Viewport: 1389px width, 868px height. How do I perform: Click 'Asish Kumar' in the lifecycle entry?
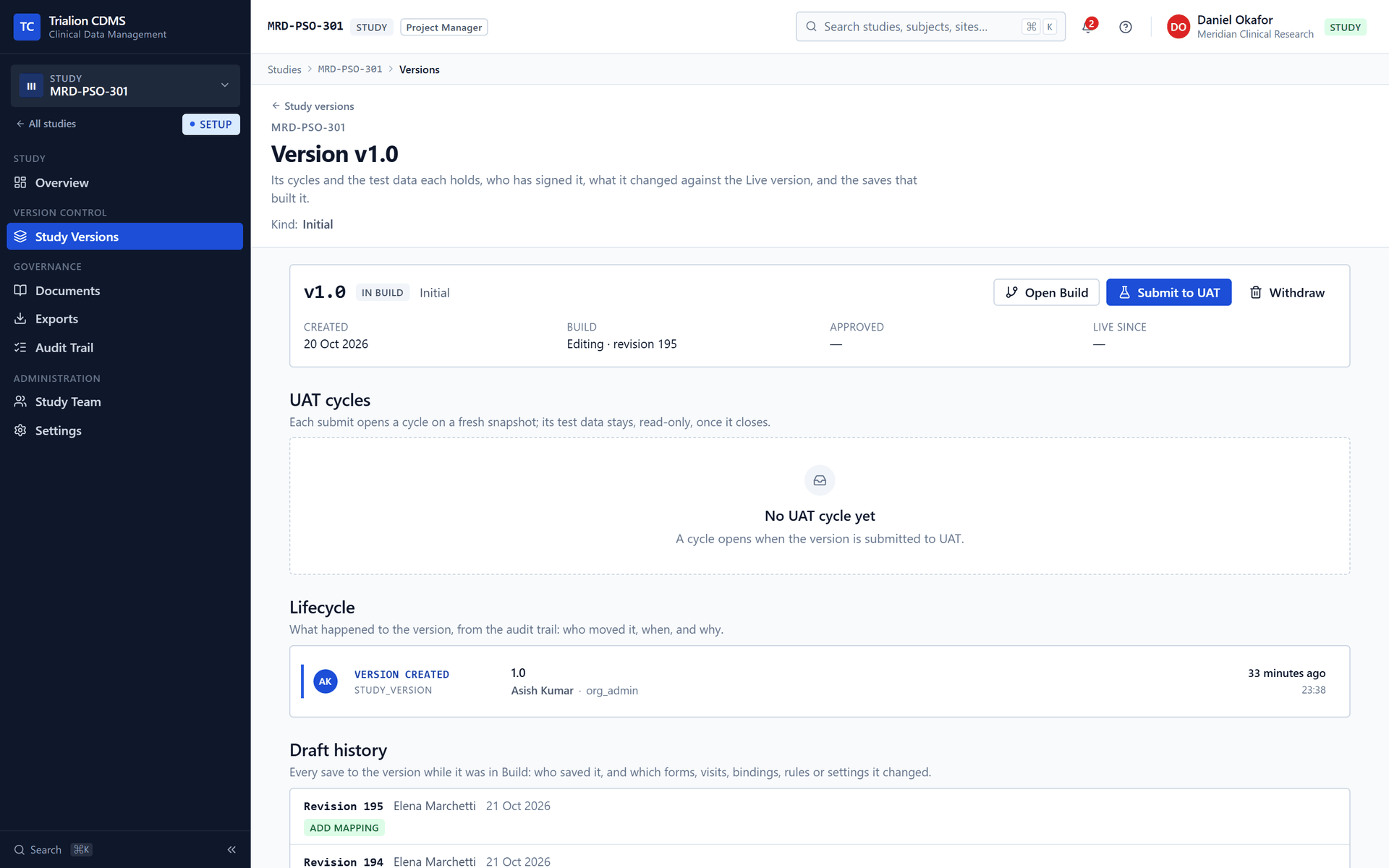(x=542, y=691)
